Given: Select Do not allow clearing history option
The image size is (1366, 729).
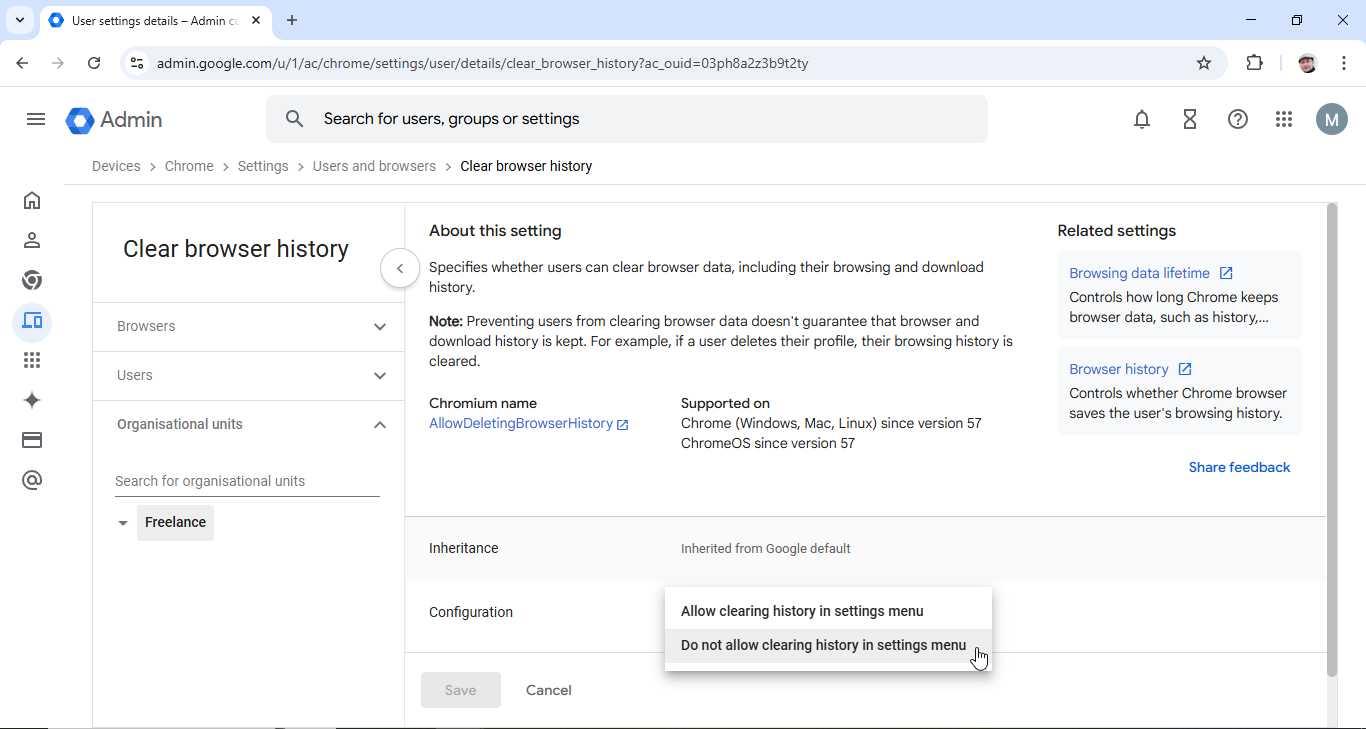Looking at the screenshot, I should pyautogui.click(x=828, y=645).
